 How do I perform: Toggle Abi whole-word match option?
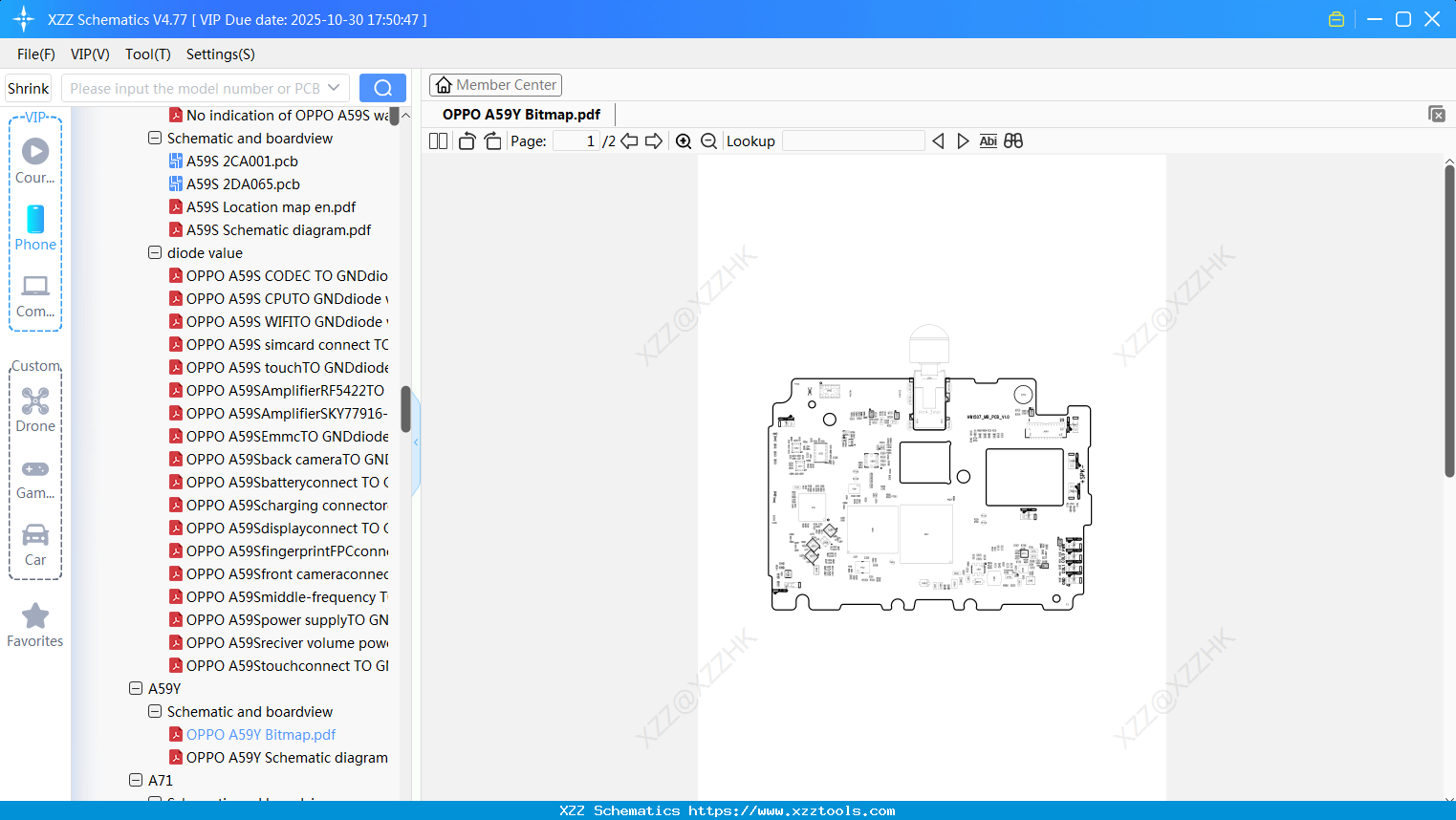coord(989,141)
